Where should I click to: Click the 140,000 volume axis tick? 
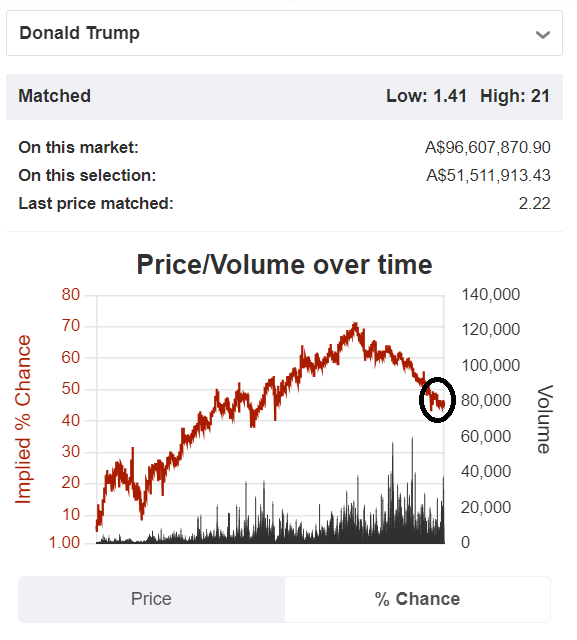click(x=490, y=294)
